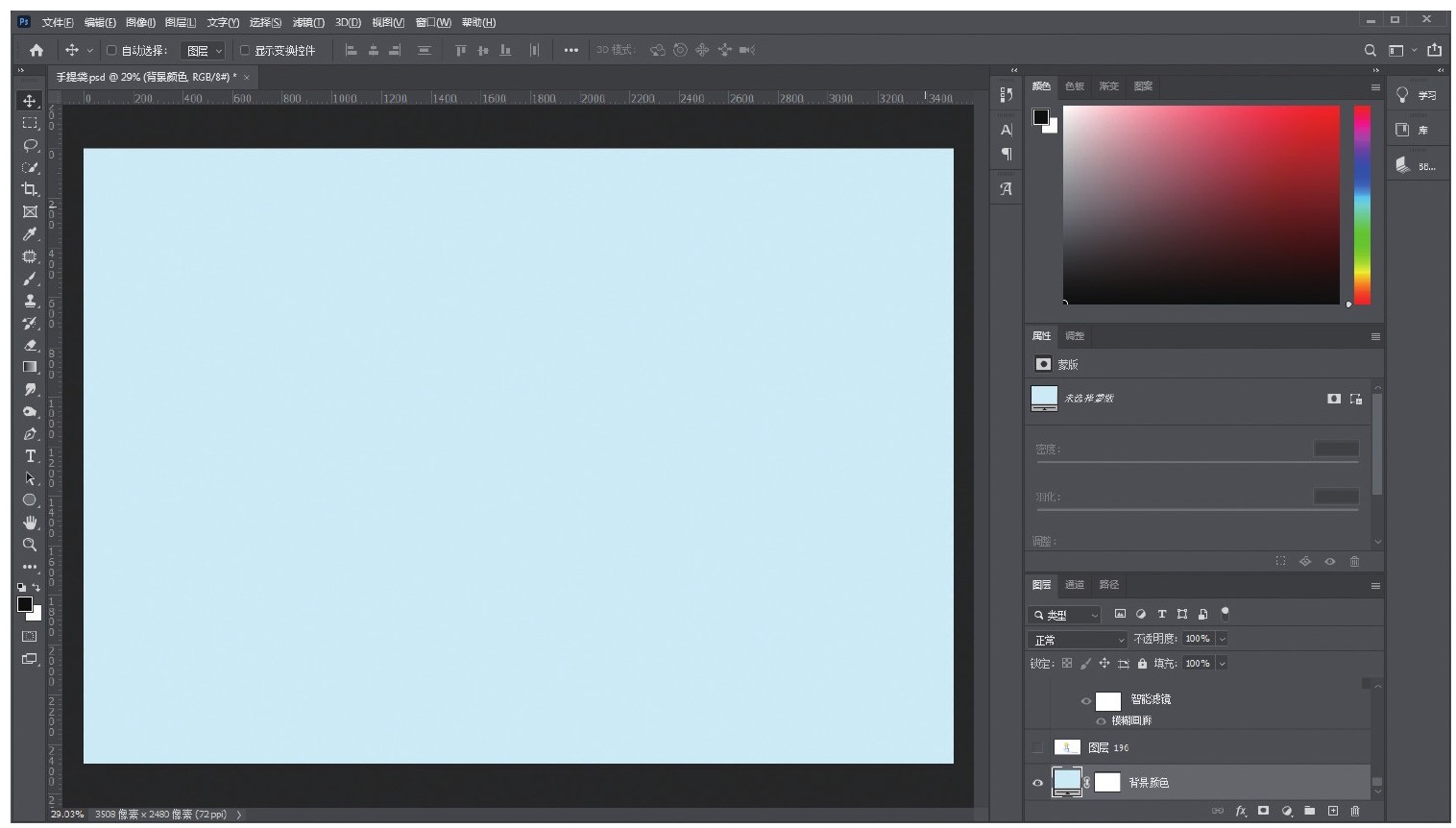Image resolution: width=1456 pixels, height=828 pixels.
Task: Filter layers by type layers (T icon)
Action: click(x=1161, y=614)
